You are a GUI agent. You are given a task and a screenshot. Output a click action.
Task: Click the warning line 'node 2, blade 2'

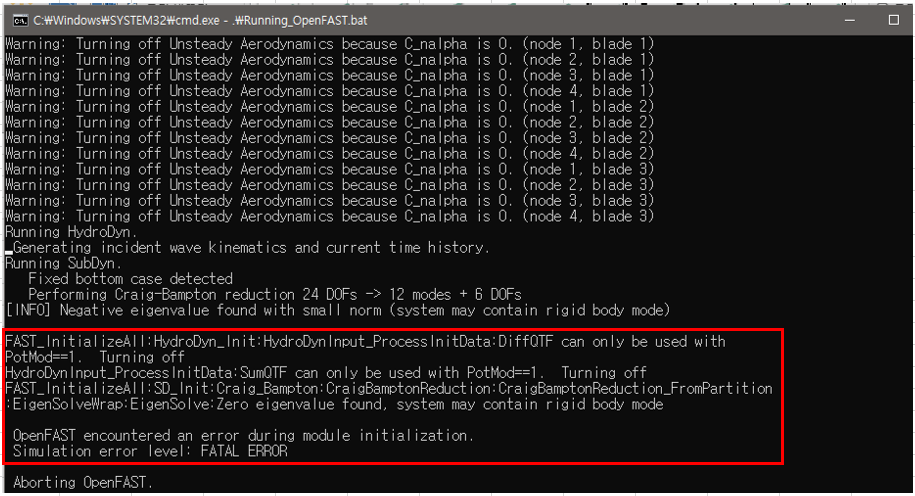pos(330,122)
